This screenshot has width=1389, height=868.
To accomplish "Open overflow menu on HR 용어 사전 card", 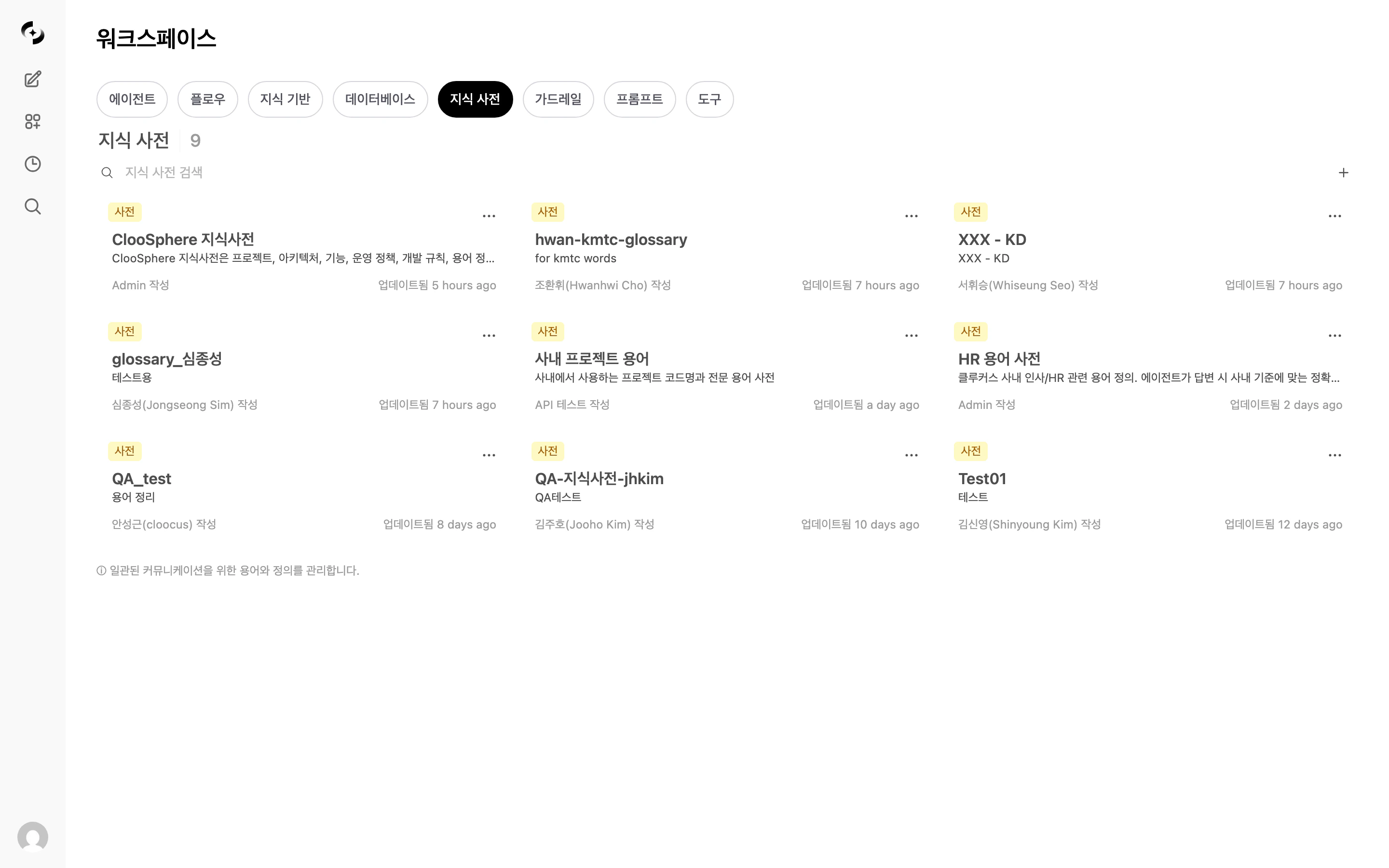I will tap(1335, 335).
